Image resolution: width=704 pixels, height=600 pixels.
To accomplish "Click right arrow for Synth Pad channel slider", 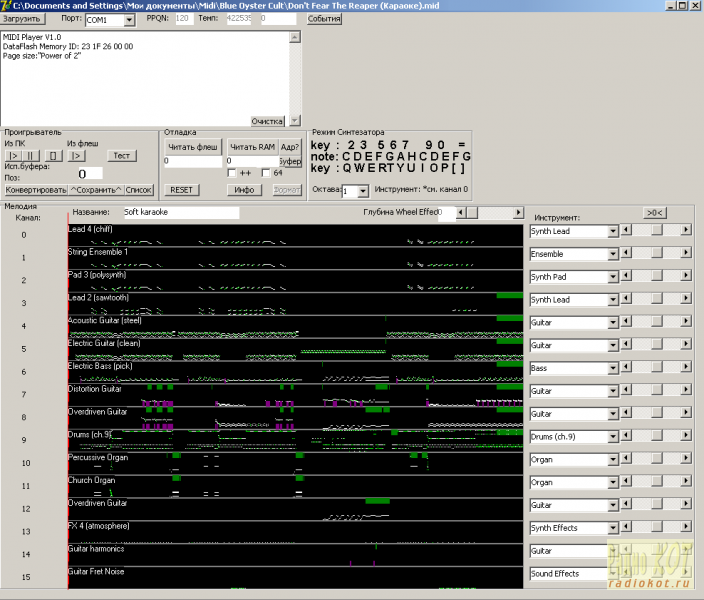I will click(686, 276).
